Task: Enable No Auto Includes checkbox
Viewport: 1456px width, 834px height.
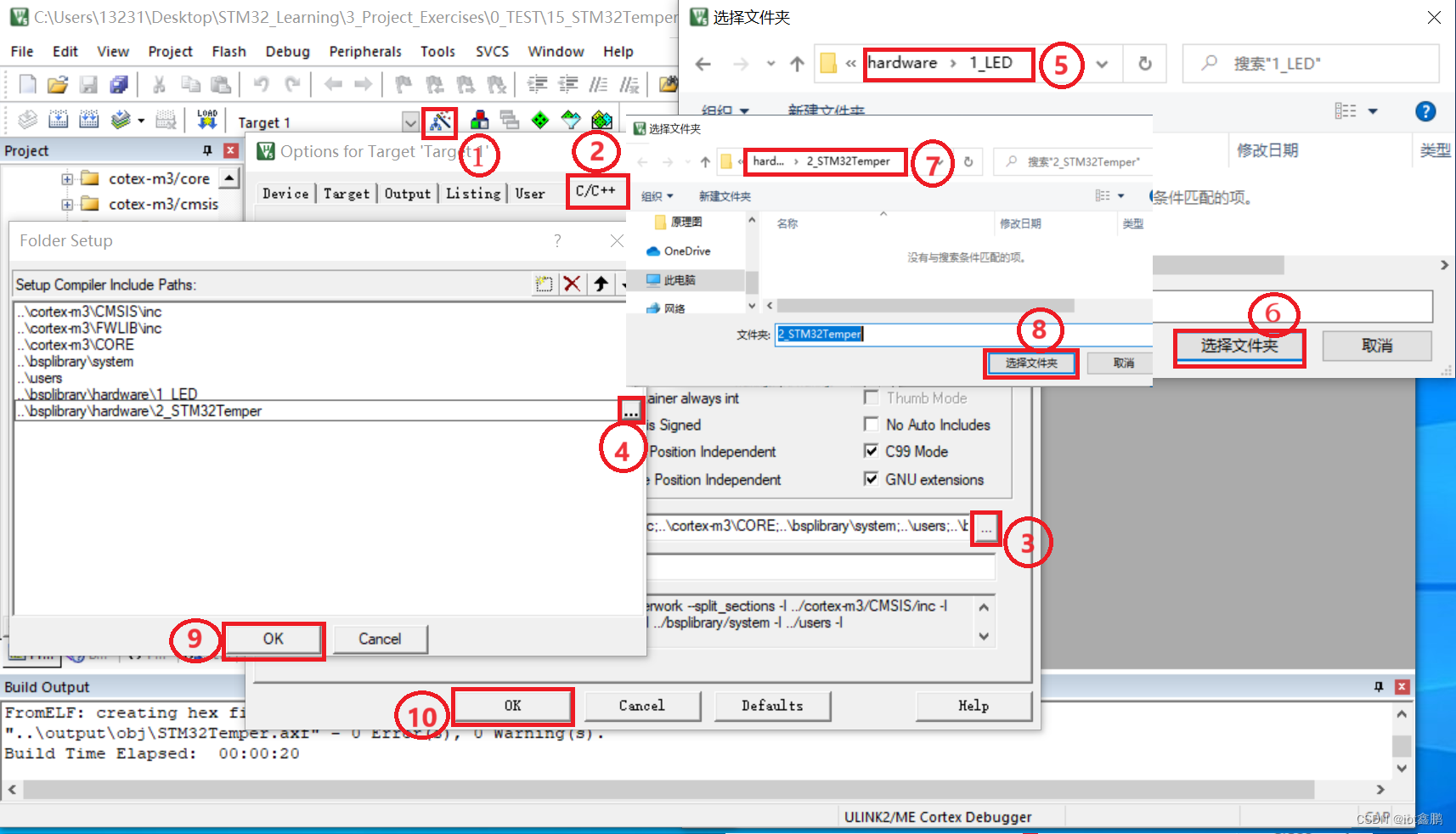Action: (871, 424)
